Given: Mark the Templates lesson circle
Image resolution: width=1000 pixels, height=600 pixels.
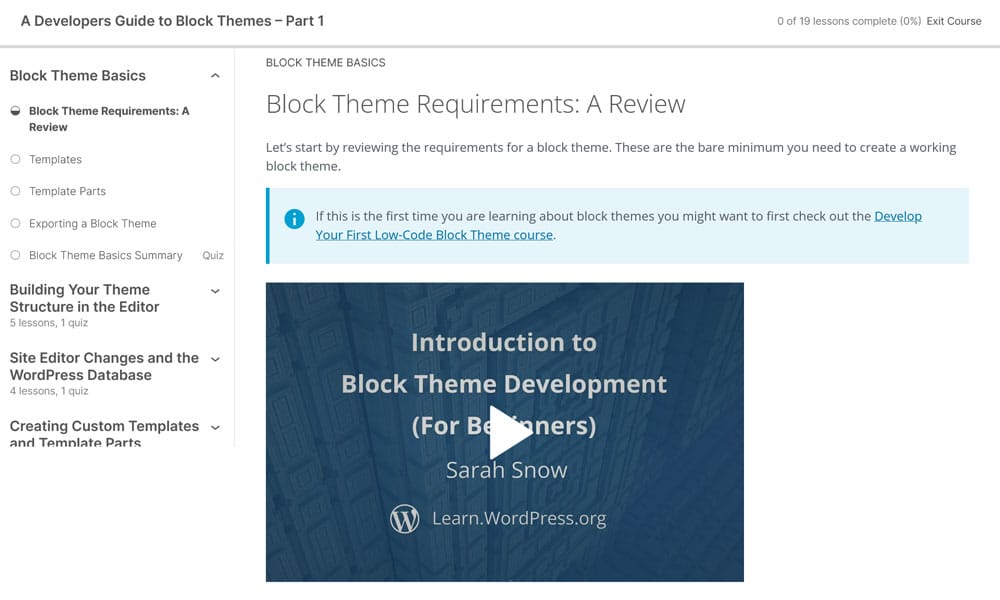Looking at the screenshot, I should coord(15,159).
